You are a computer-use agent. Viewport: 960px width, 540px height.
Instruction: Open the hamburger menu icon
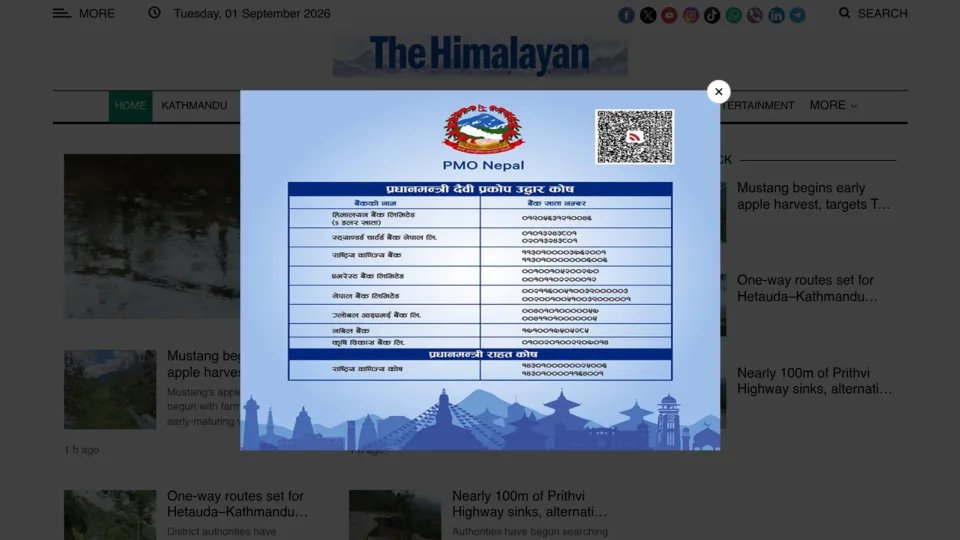point(61,13)
